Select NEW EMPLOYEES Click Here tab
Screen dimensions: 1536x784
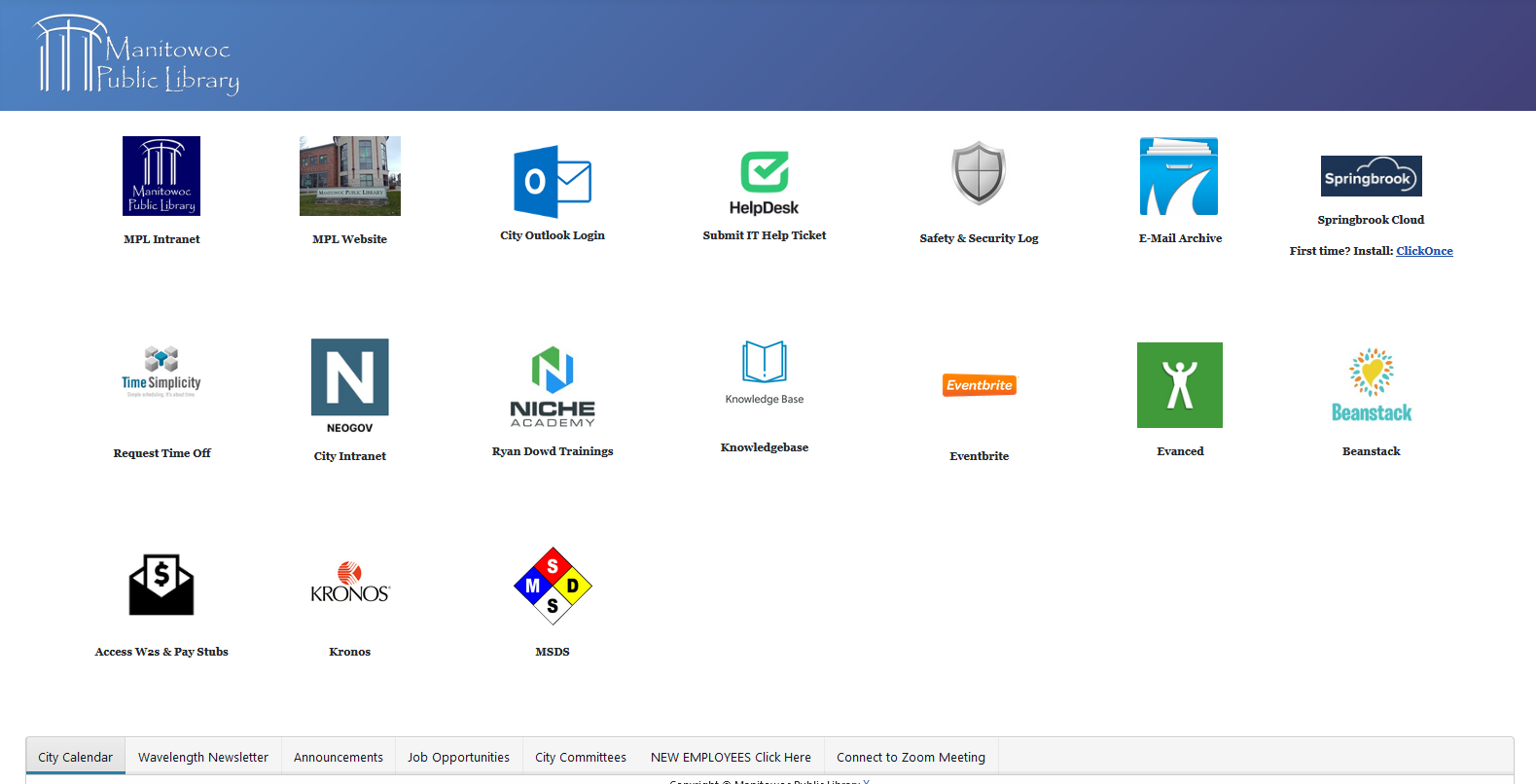(x=731, y=757)
